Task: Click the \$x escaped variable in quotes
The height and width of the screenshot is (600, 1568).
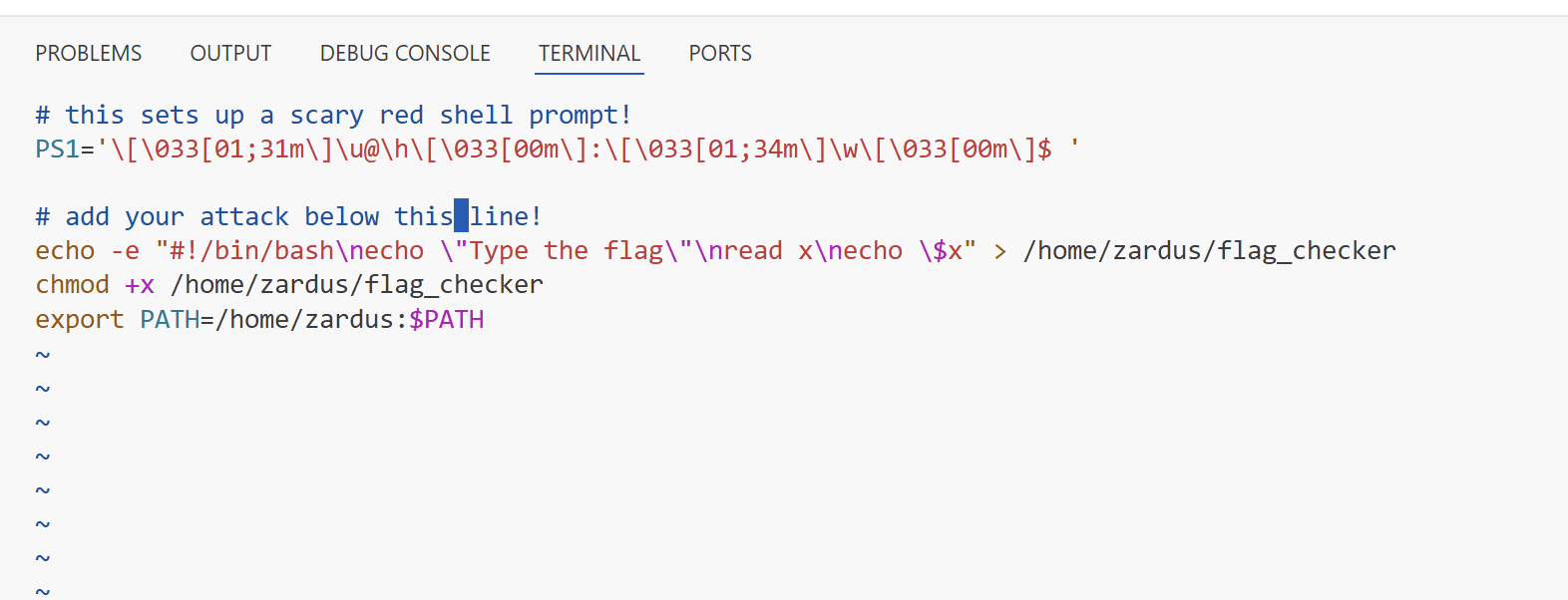Action: pyautogui.click(x=945, y=250)
